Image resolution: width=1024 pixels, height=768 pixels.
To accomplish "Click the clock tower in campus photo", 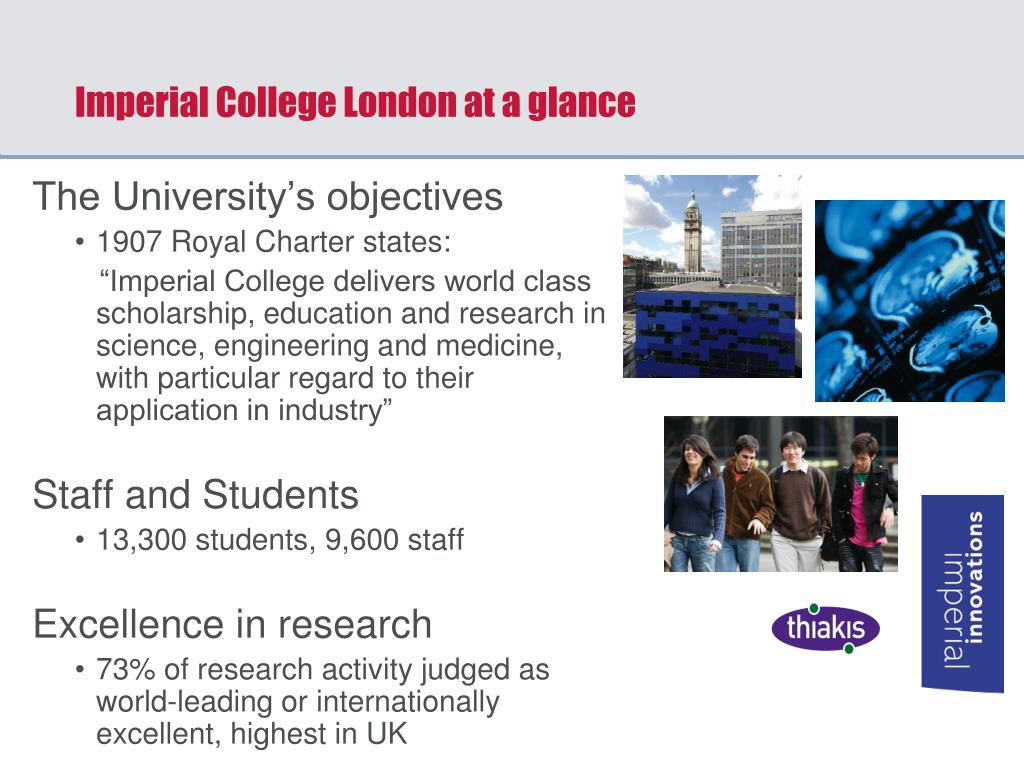I will coord(692,233).
